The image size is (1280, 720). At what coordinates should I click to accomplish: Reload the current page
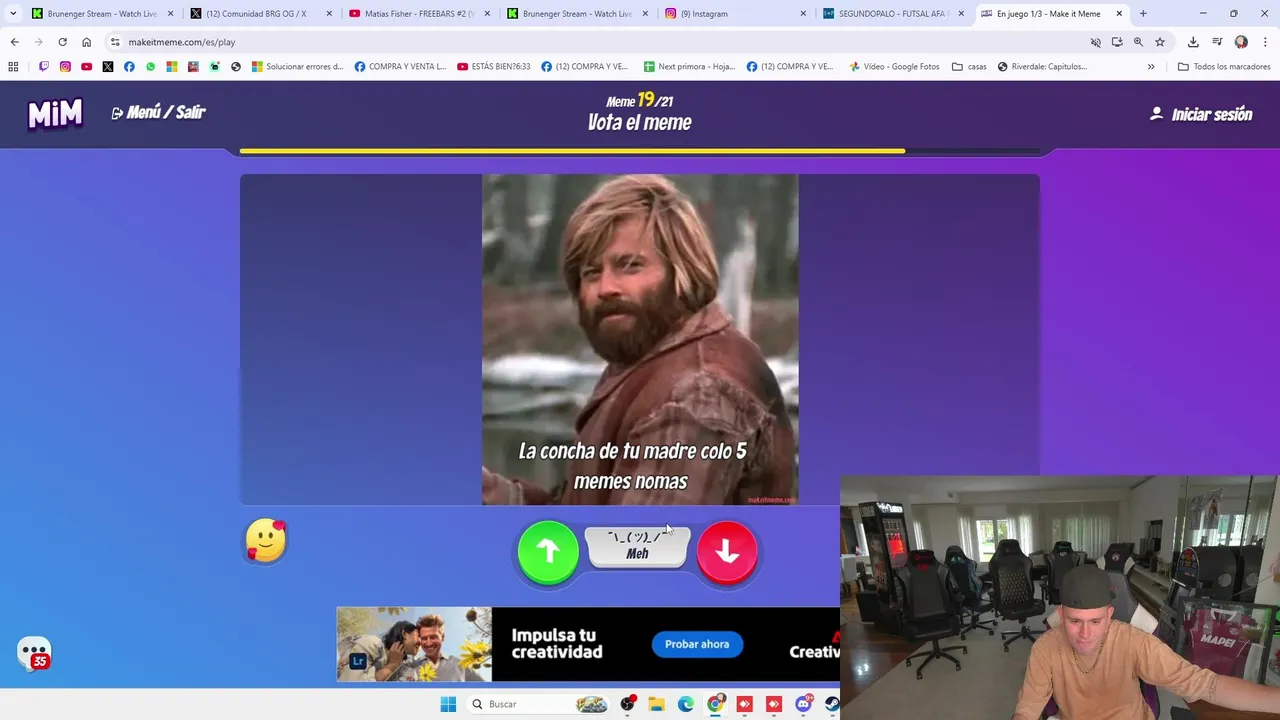[x=62, y=42]
